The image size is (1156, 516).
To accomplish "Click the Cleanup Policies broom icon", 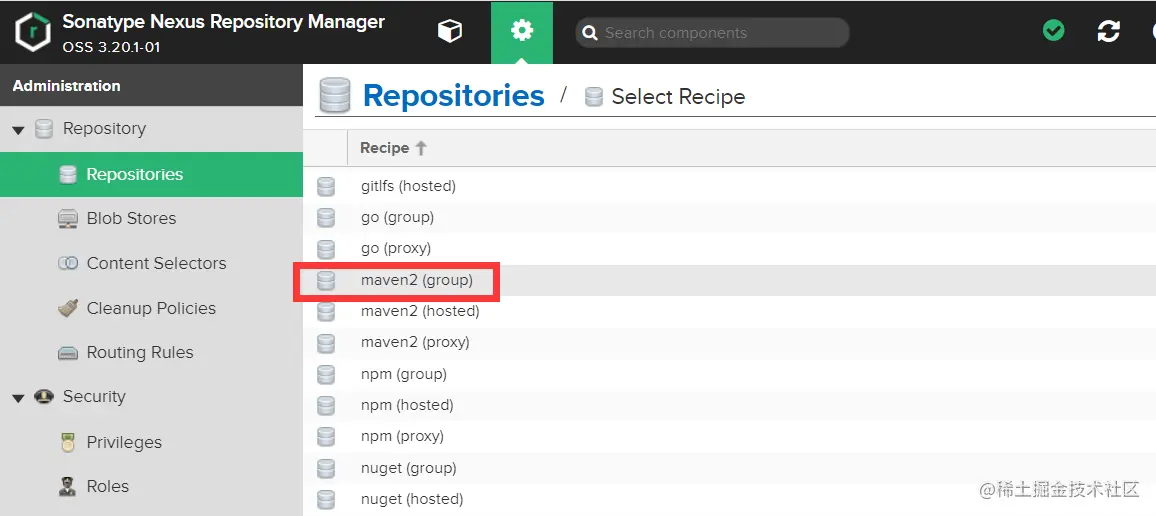I will pyautogui.click(x=68, y=308).
